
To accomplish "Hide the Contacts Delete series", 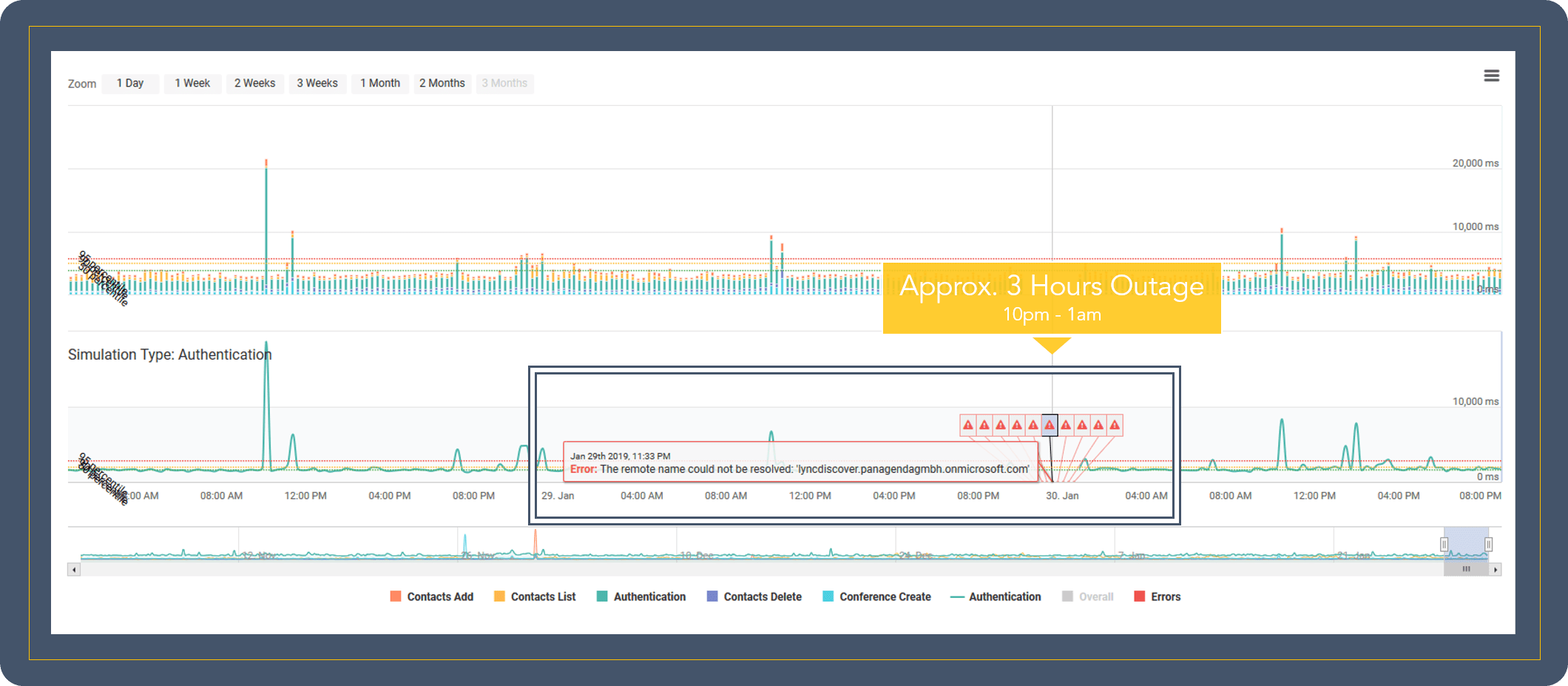I will point(754,596).
